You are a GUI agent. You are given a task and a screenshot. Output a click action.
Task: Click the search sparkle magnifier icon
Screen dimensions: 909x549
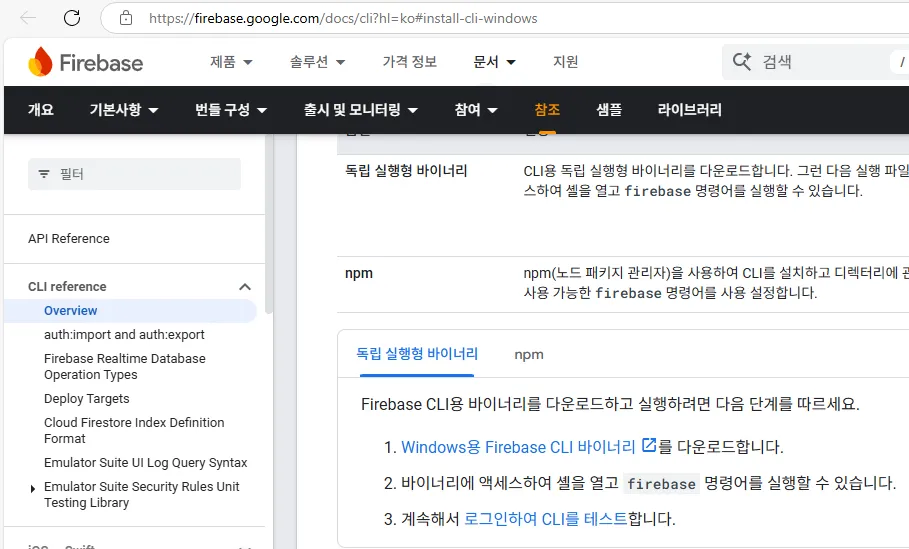click(x=741, y=61)
